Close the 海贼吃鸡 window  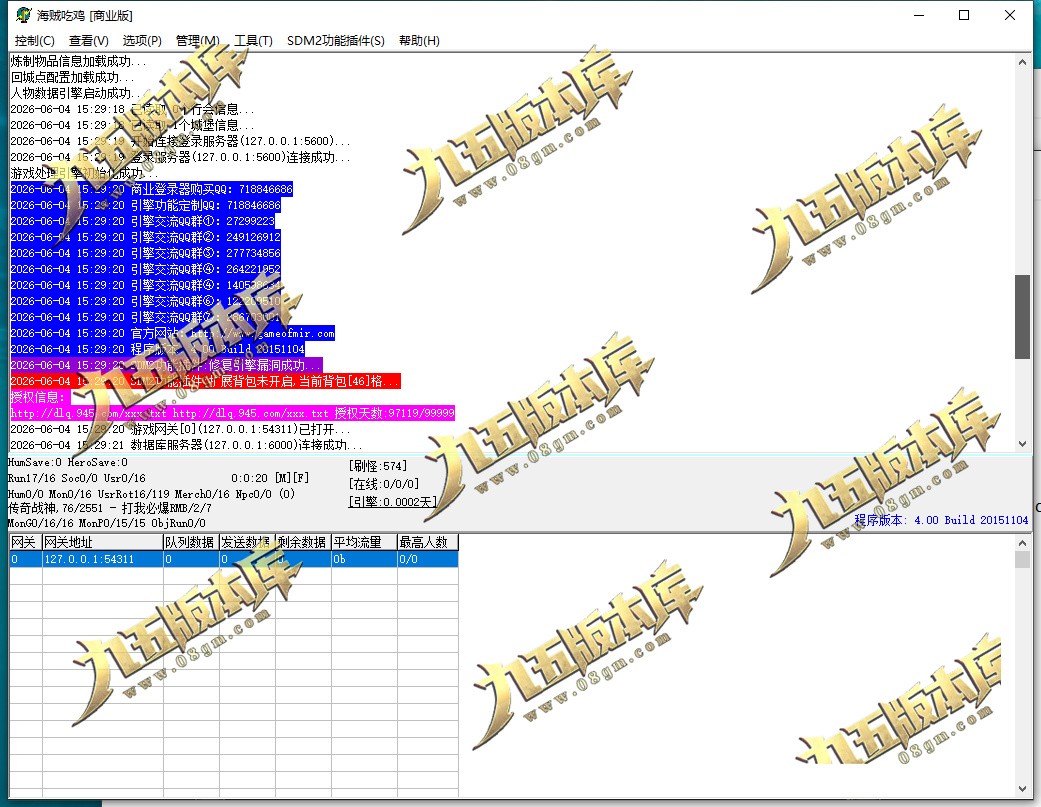tap(1010, 15)
